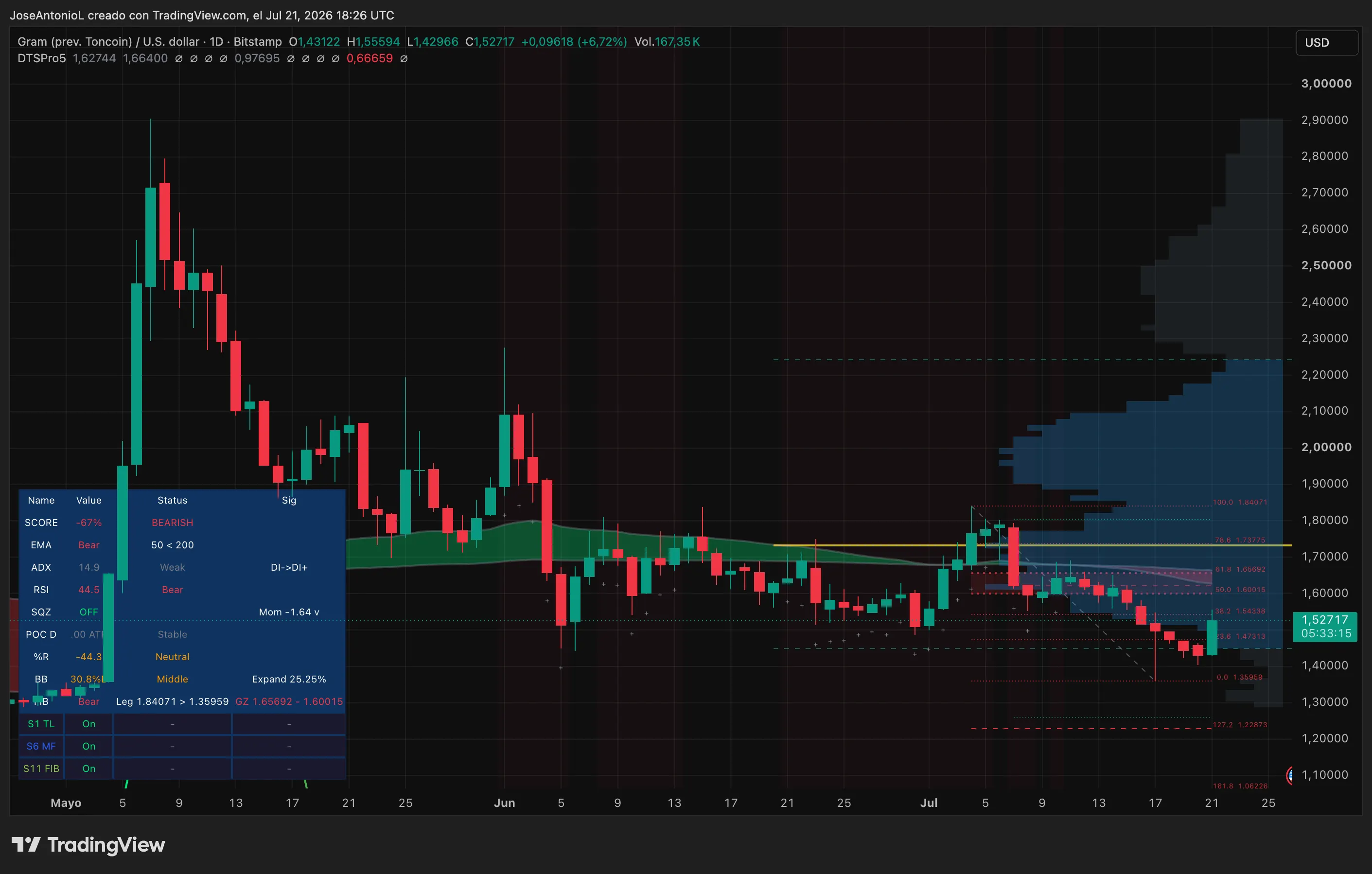Image resolution: width=1372 pixels, height=874 pixels.
Task: Click the ADX value '14.9'
Action: 89,567
